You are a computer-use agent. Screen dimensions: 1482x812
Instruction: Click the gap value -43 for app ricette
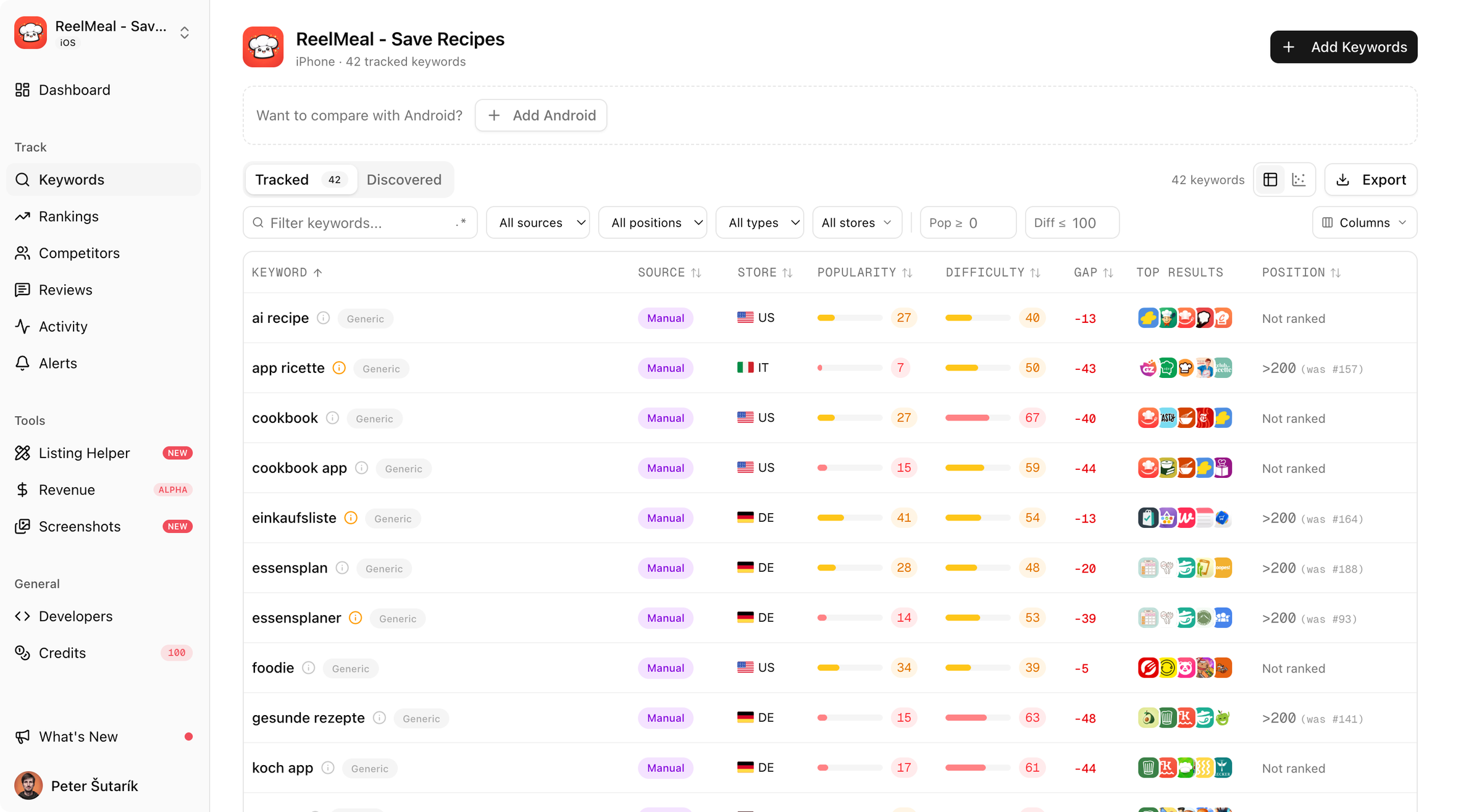coord(1085,369)
